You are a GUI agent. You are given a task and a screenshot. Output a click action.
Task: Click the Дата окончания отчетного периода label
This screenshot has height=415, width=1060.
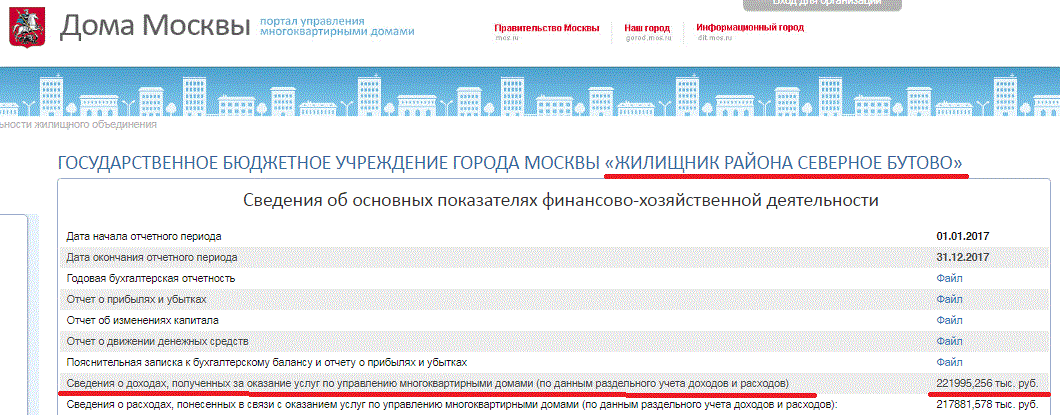[151, 258]
